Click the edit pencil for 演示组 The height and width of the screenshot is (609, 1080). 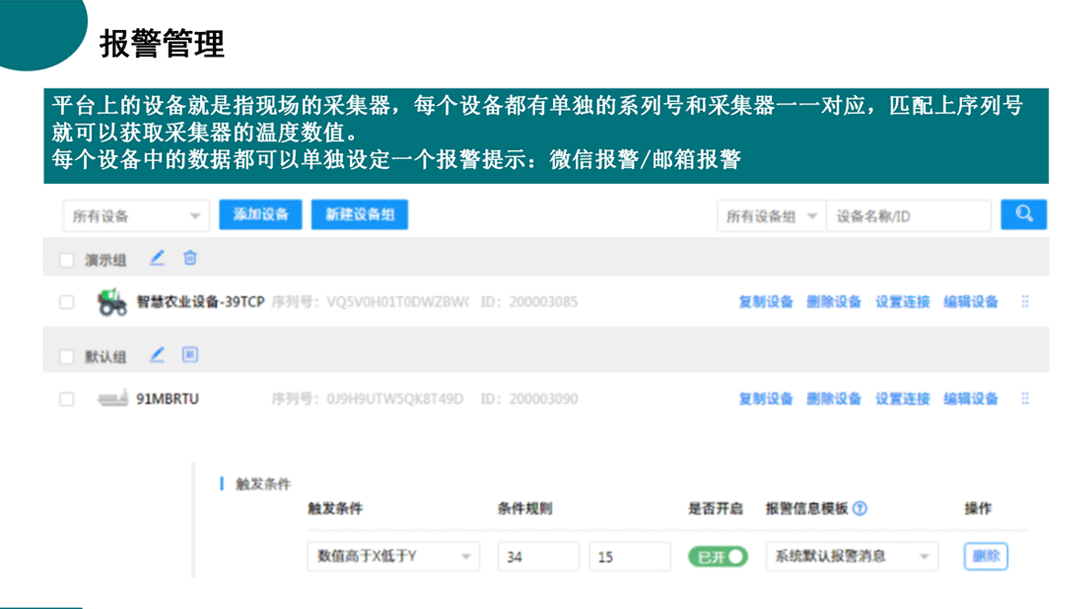tap(157, 258)
